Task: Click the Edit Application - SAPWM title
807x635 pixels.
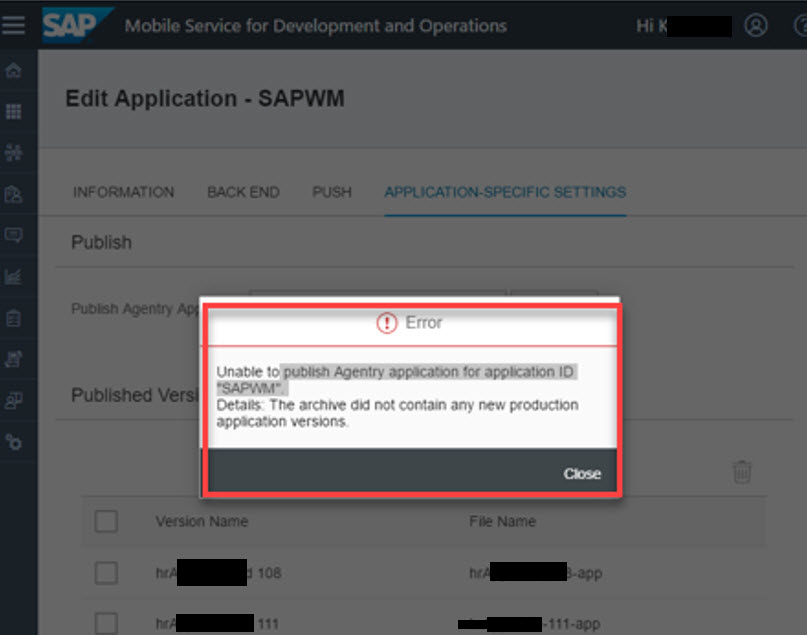Action: click(205, 98)
